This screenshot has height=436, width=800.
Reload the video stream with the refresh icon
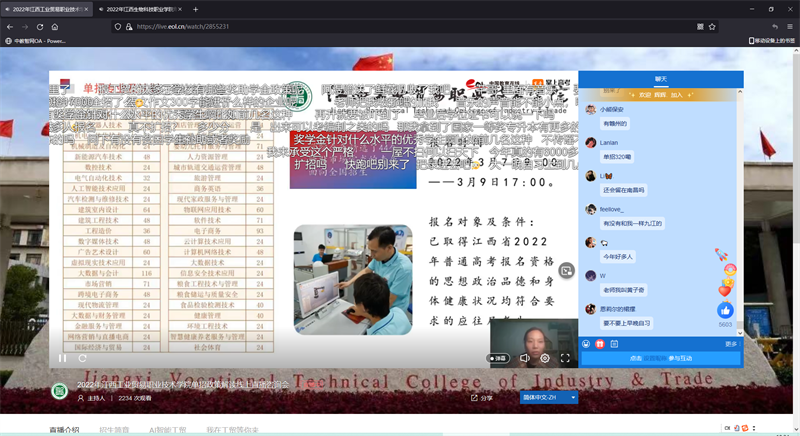pos(82,358)
